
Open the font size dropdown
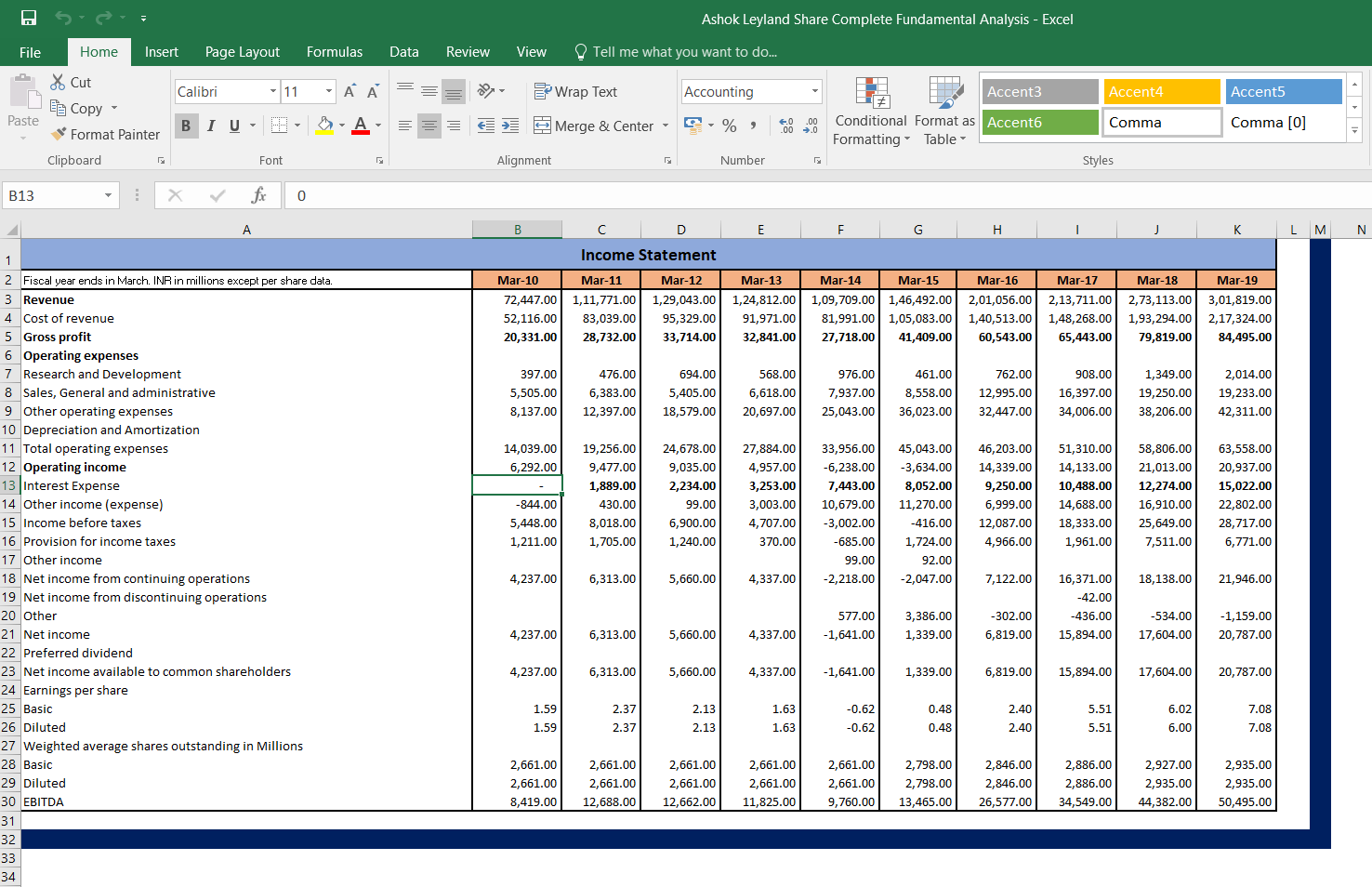pyautogui.click(x=329, y=91)
